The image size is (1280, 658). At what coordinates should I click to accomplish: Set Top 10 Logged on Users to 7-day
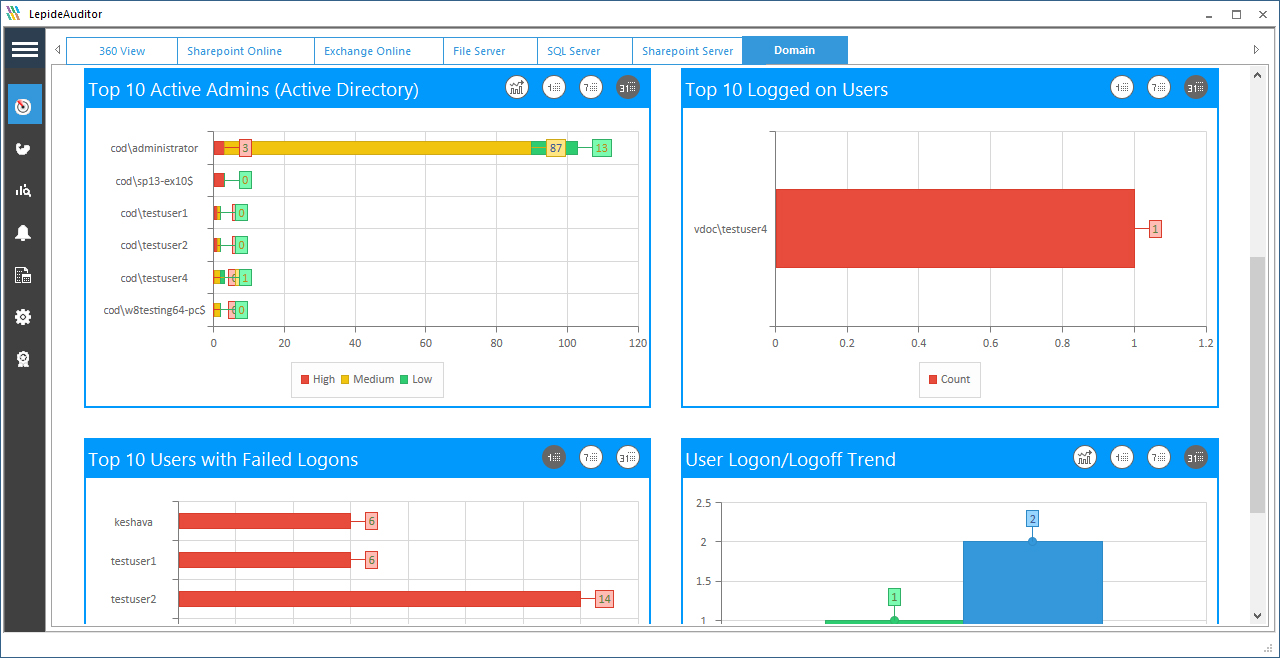(1159, 88)
